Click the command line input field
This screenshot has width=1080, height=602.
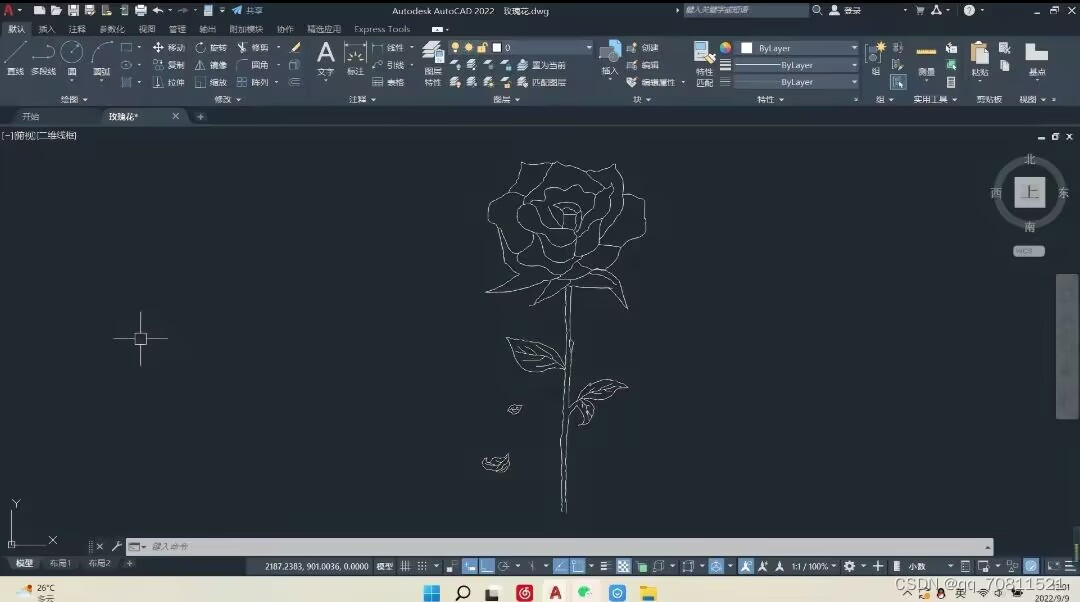559,546
